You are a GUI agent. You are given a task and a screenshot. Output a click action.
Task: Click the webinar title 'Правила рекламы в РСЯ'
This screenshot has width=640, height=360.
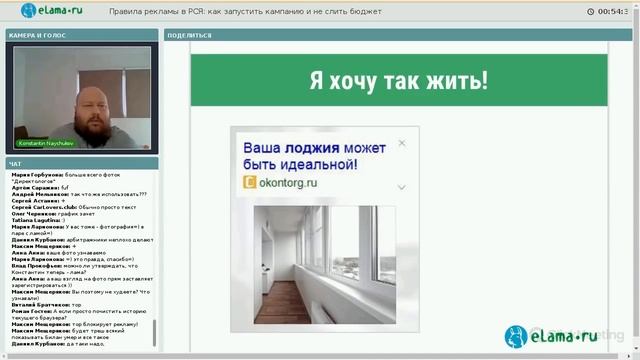[x=245, y=11]
